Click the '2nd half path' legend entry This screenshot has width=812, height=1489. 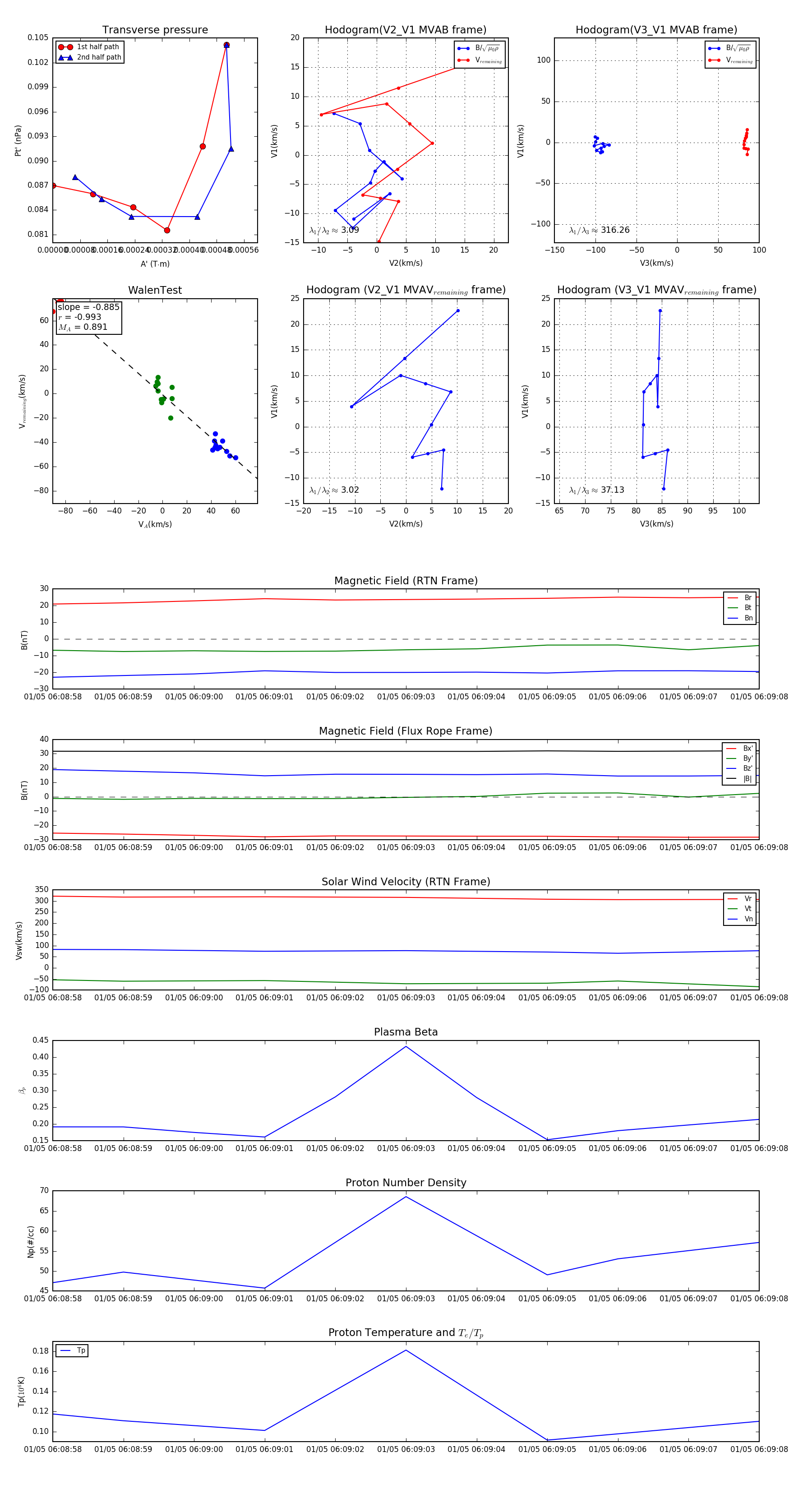point(90,57)
